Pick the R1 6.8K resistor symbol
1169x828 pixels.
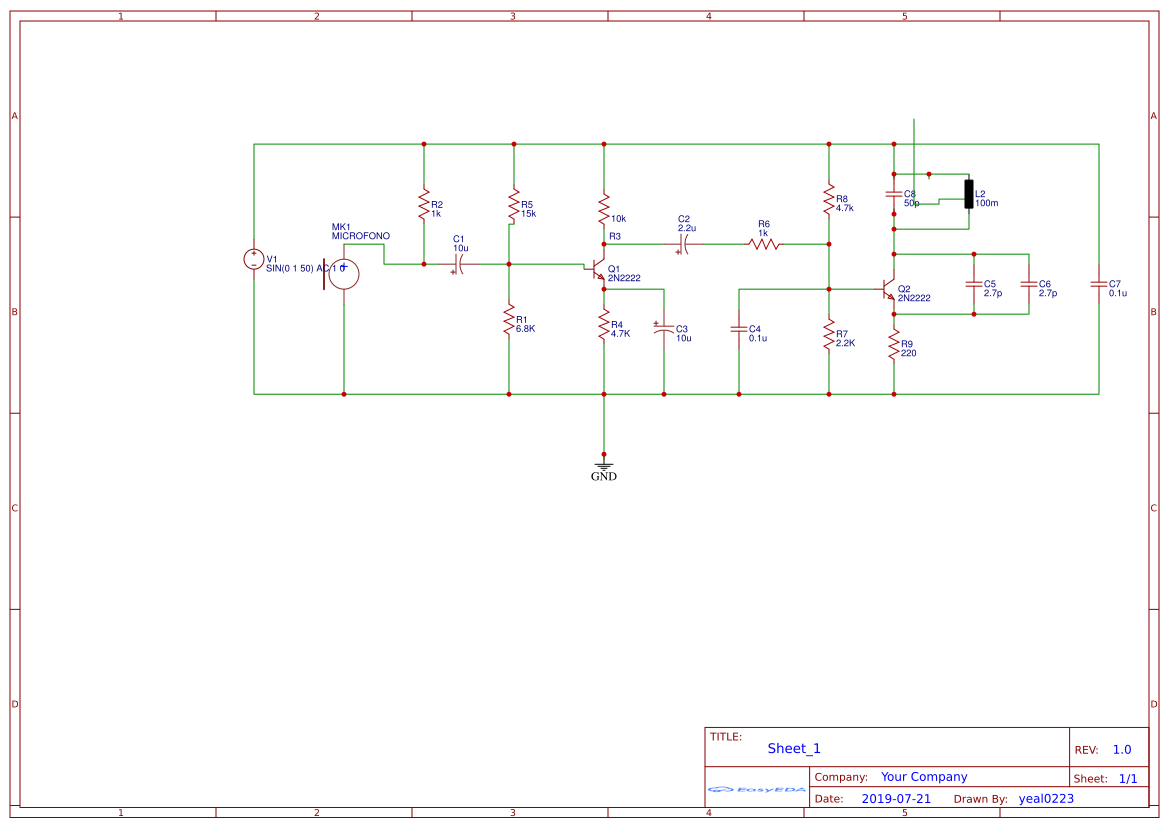[509, 319]
